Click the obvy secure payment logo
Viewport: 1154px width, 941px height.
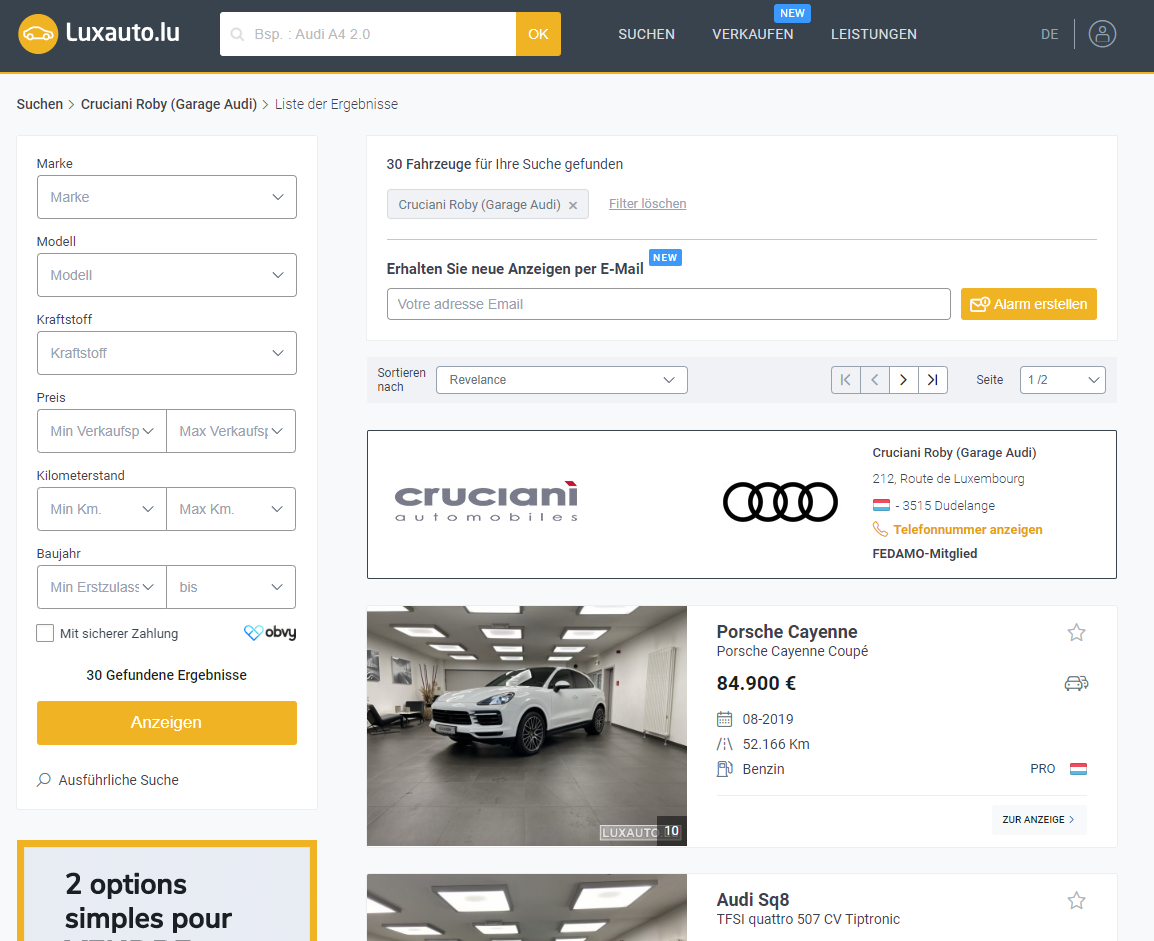point(270,633)
